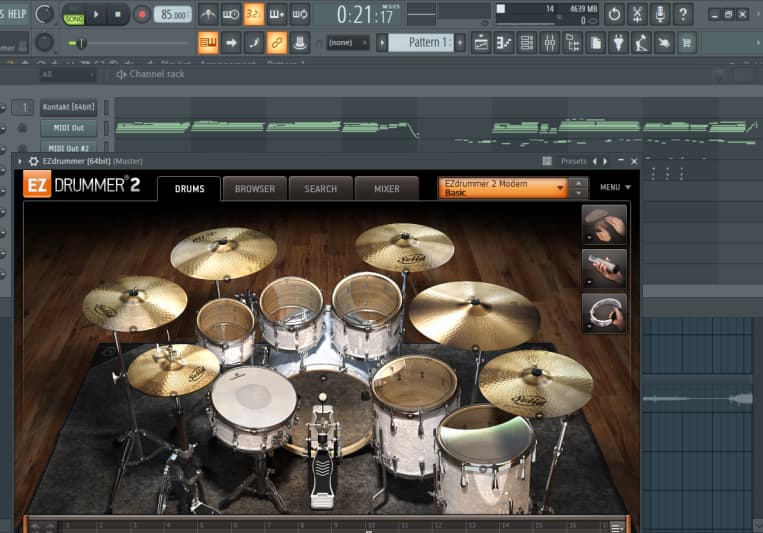This screenshot has width=763, height=533.
Task: Open the Browser view icon
Action: pos(572,43)
